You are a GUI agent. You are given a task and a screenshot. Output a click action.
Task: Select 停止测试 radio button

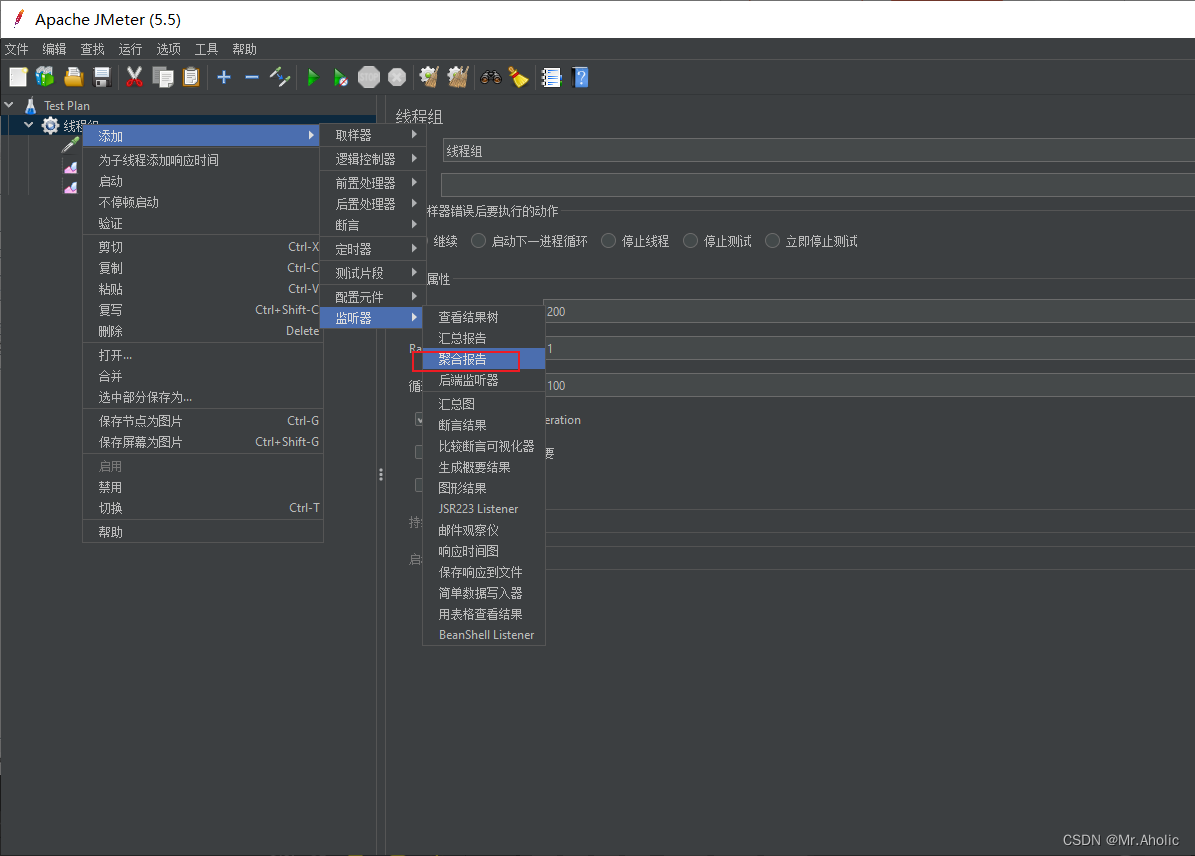tap(690, 241)
